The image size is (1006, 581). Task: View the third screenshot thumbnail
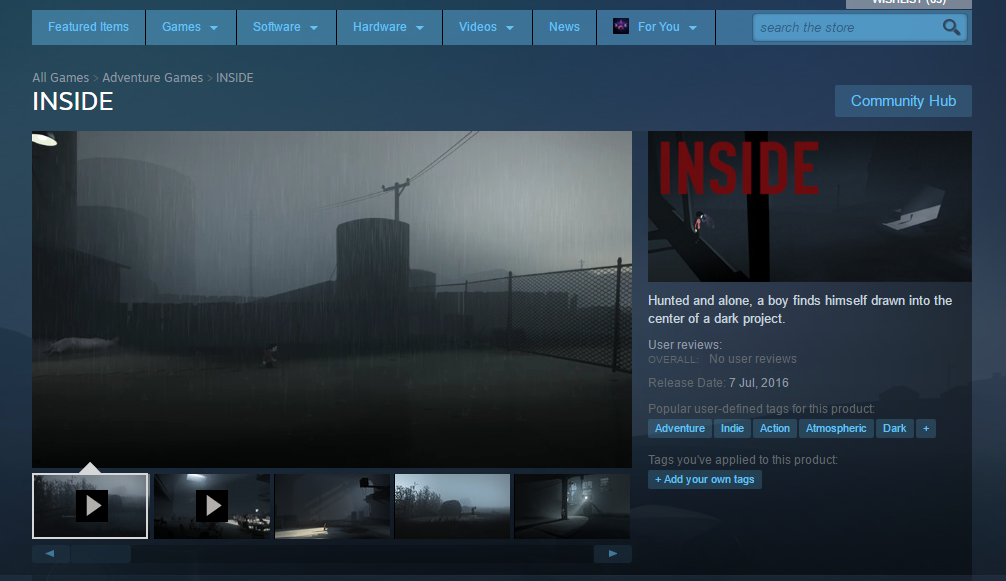tap(332, 506)
